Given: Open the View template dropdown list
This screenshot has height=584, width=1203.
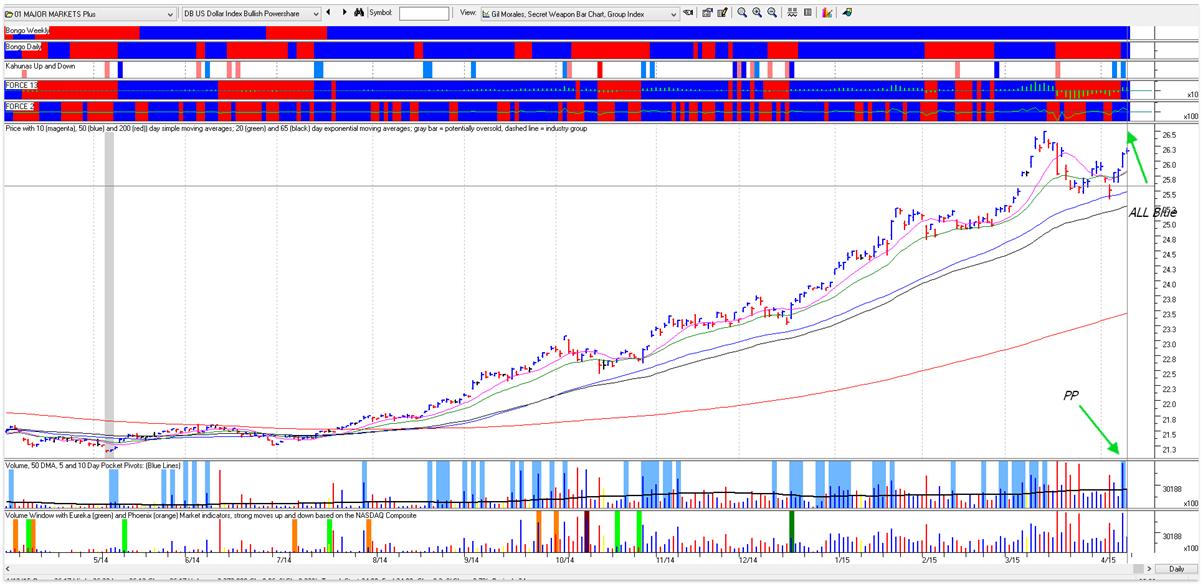Looking at the screenshot, I should [674, 14].
